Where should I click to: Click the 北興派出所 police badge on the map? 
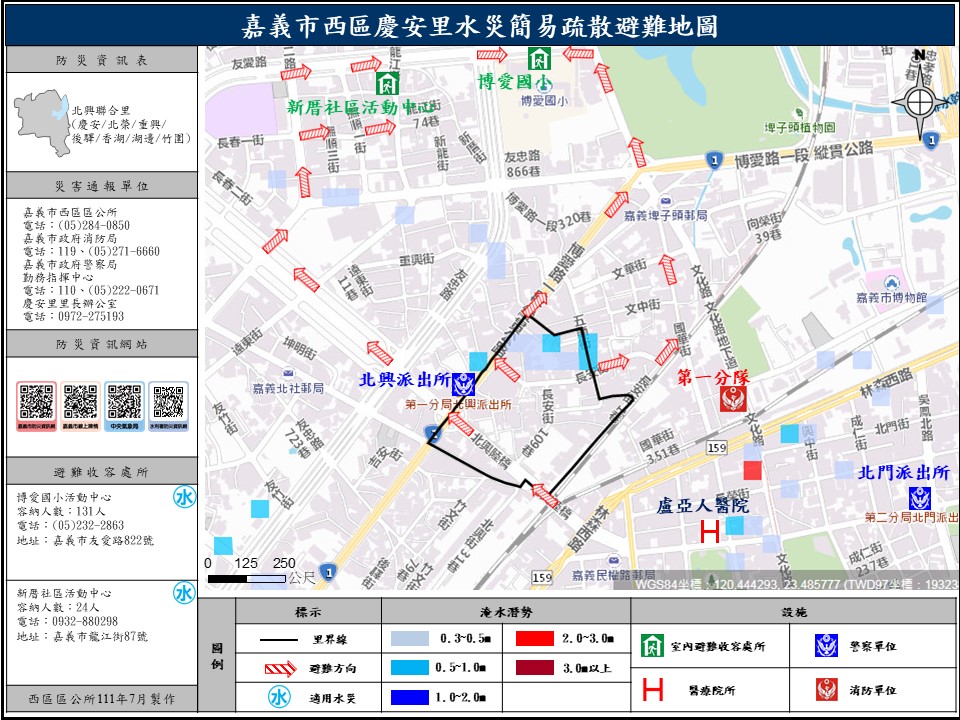(463, 383)
